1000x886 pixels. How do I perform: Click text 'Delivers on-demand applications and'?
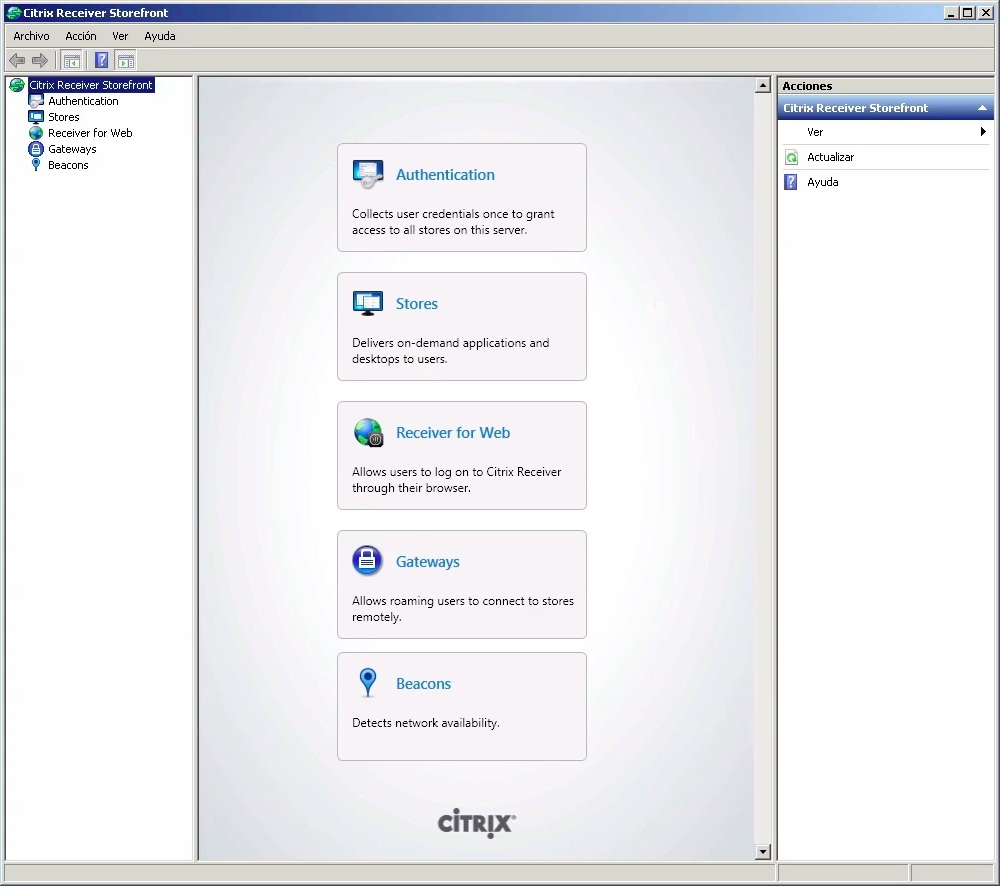(x=450, y=343)
